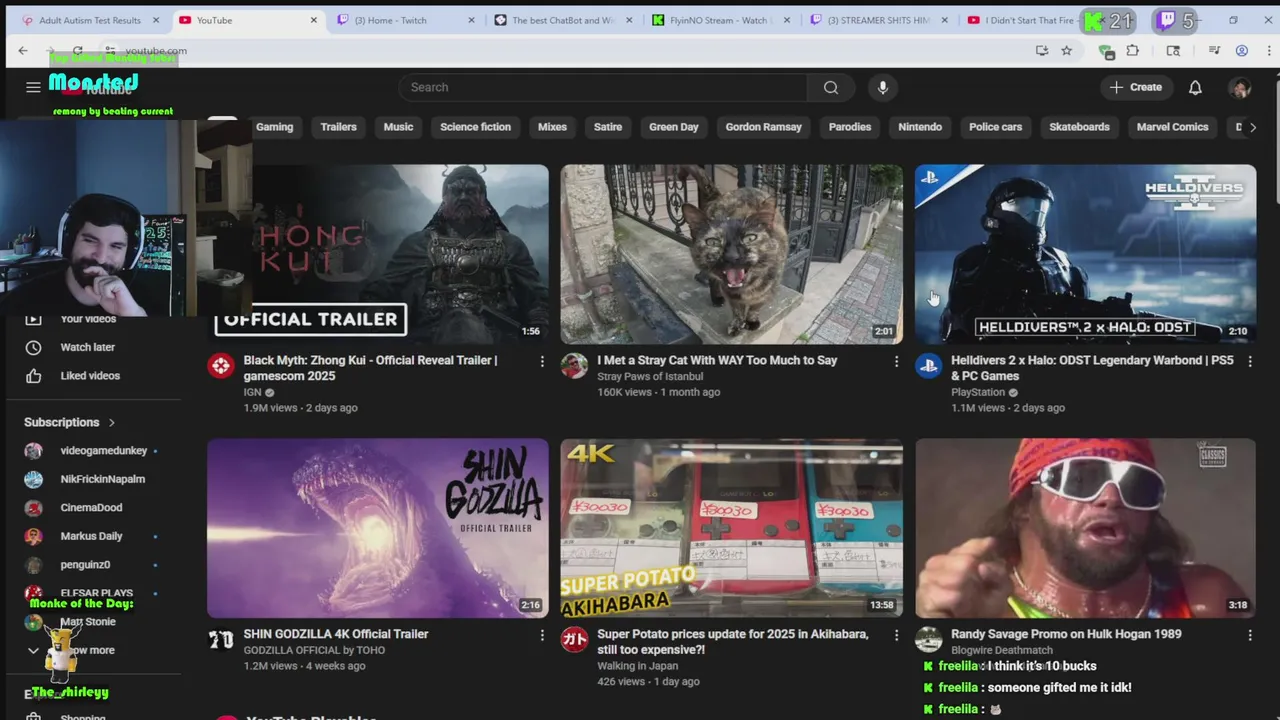Open options for Black Myth Zhong Kui video
Viewport: 1280px width, 720px height.
(542, 361)
